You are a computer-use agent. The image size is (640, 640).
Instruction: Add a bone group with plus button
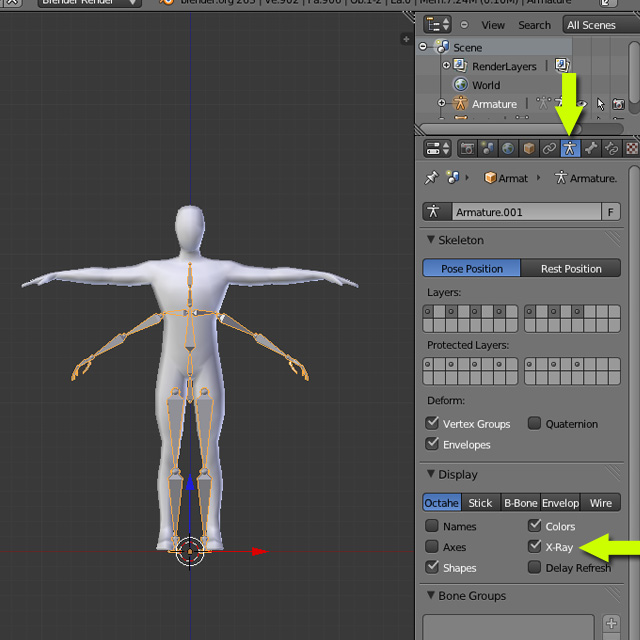[611, 623]
